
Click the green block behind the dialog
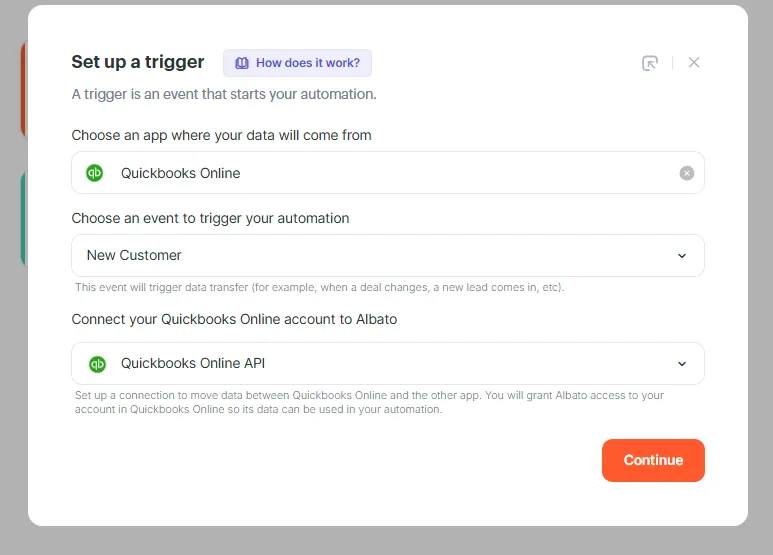coord(22,220)
